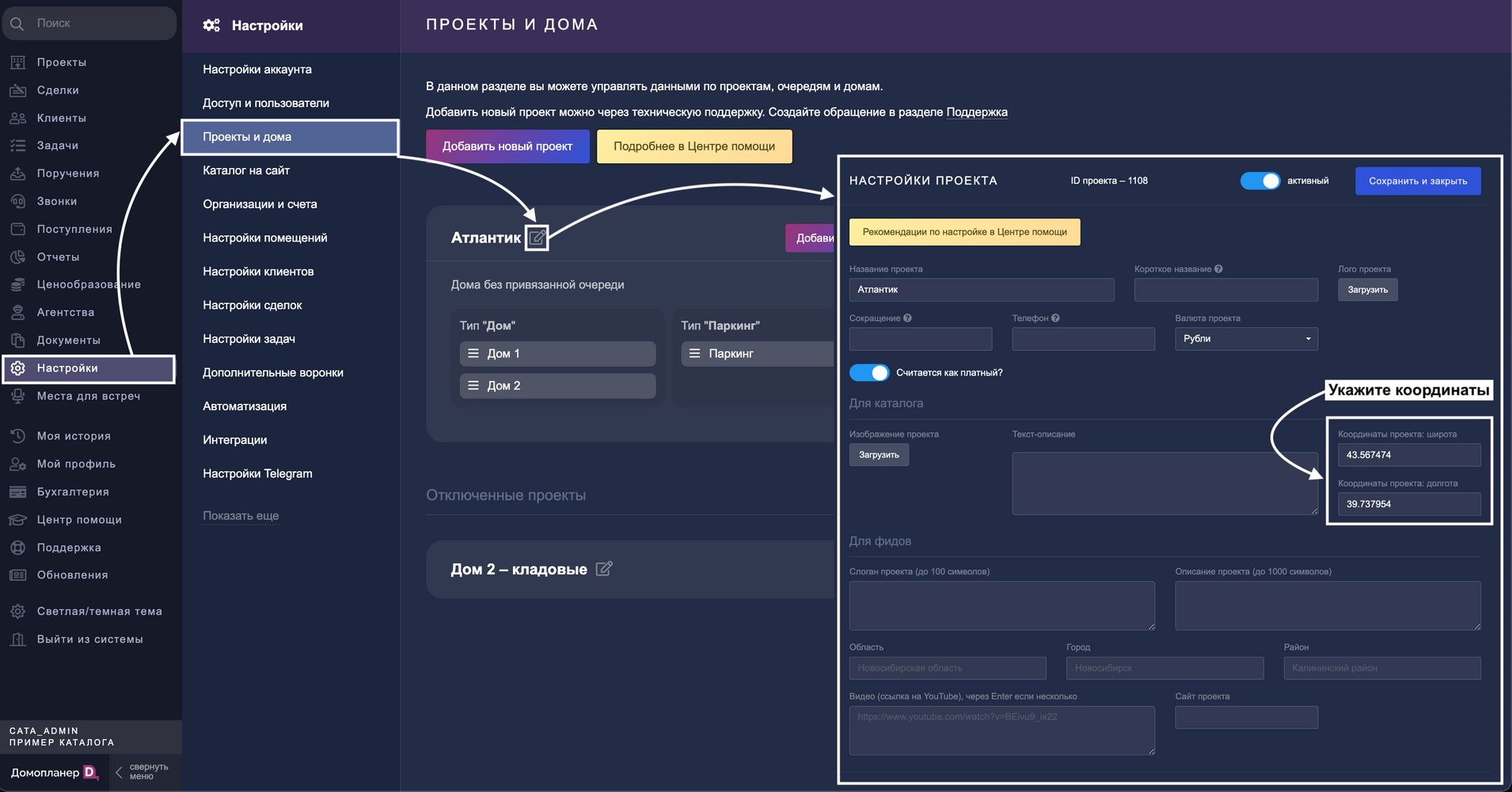The height and width of the screenshot is (792, 1512).
Task: Click the Настройки gear icon in sidebar
Action: coord(18,368)
